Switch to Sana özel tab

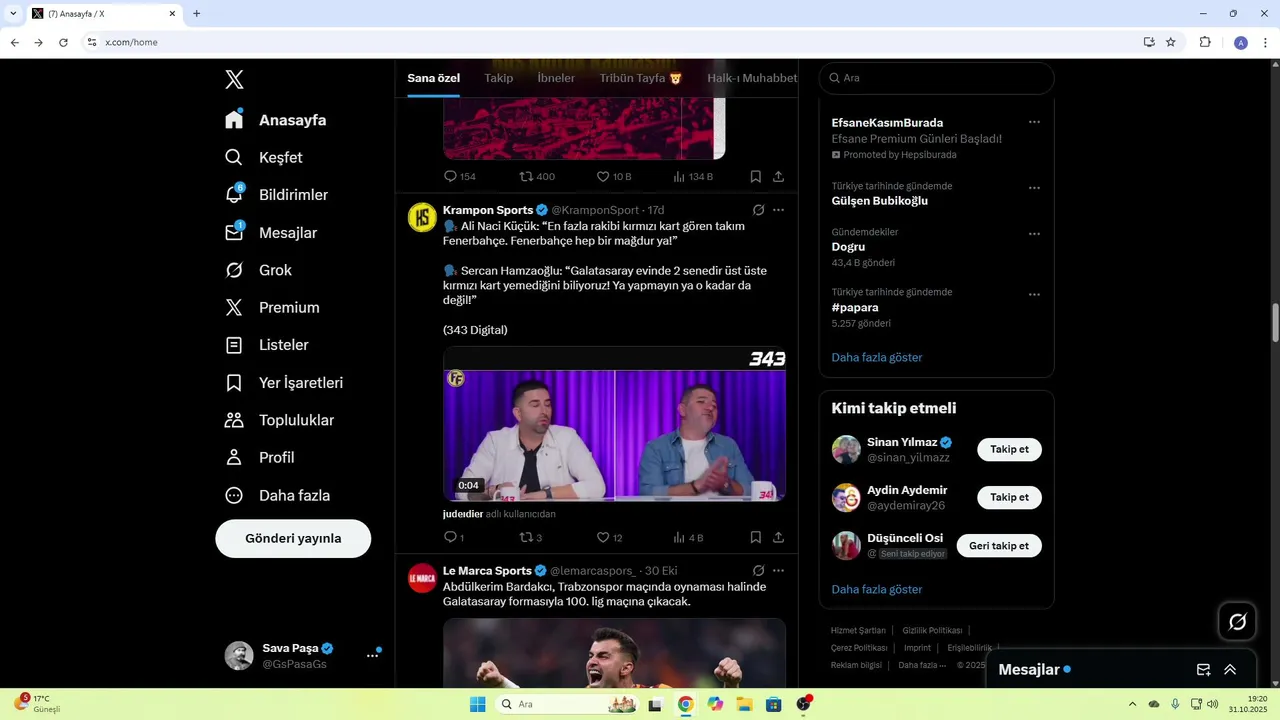(x=434, y=78)
